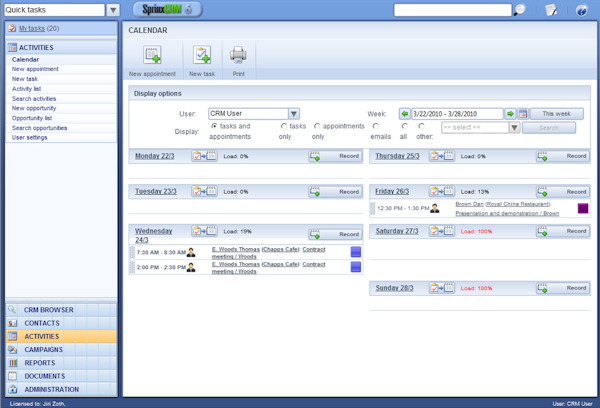The height and width of the screenshot is (408, 600).
Task: Click person icon of 2:00 PM appointment
Action: pos(191,267)
